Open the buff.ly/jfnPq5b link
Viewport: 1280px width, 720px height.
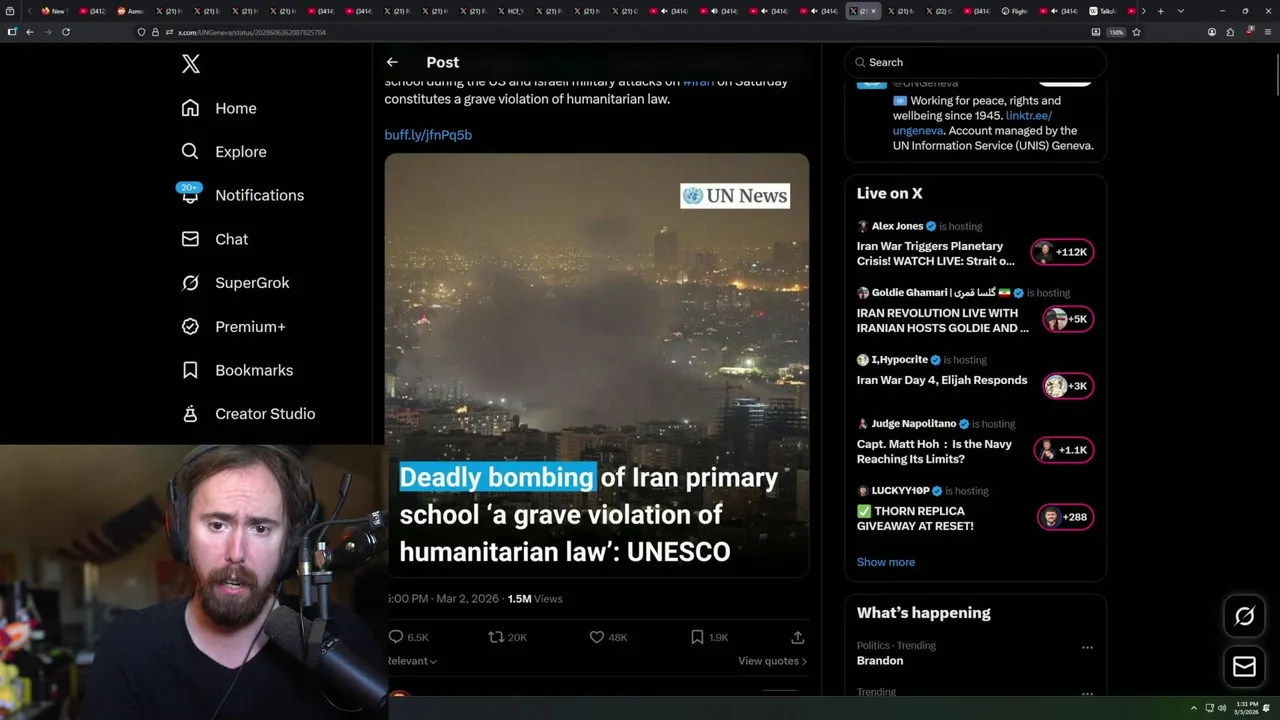click(x=428, y=135)
